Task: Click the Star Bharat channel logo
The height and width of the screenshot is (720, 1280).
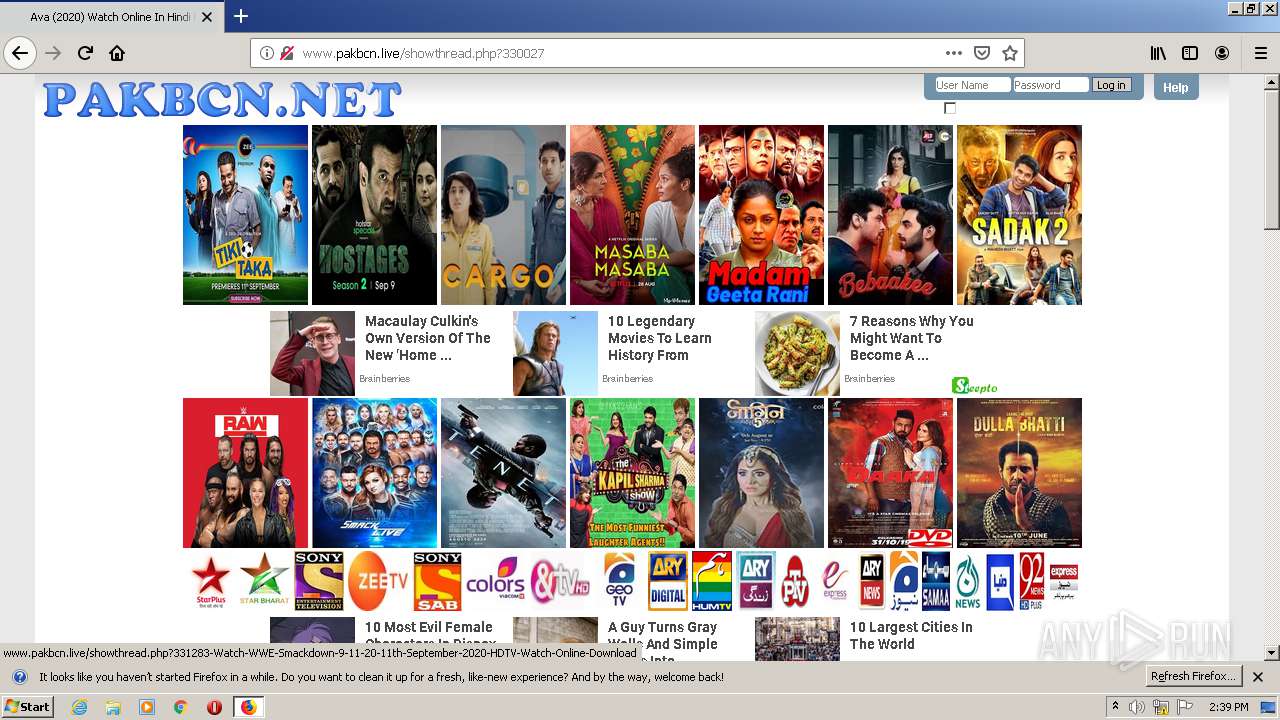Action: tap(264, 581)
